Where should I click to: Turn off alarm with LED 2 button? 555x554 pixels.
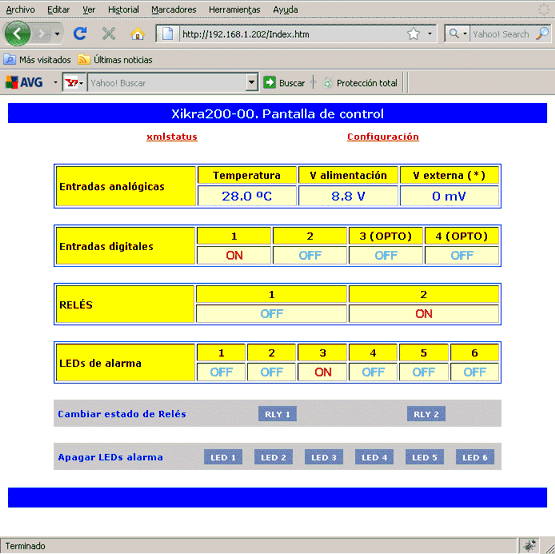click(273, 457)
